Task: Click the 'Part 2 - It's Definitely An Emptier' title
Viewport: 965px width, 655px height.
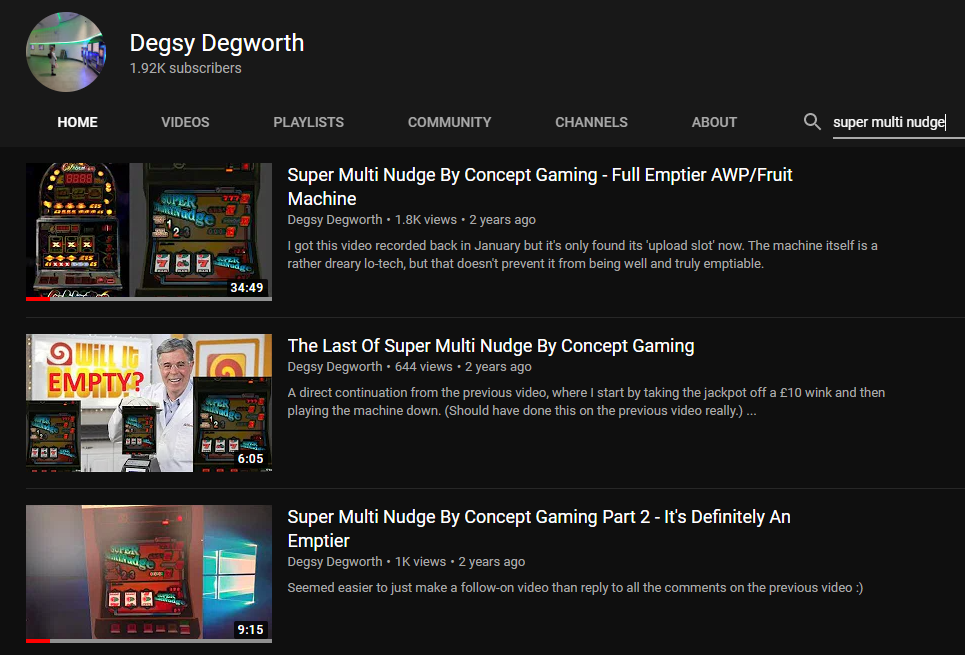Action: pyautogui.click(x=538, y=528)
